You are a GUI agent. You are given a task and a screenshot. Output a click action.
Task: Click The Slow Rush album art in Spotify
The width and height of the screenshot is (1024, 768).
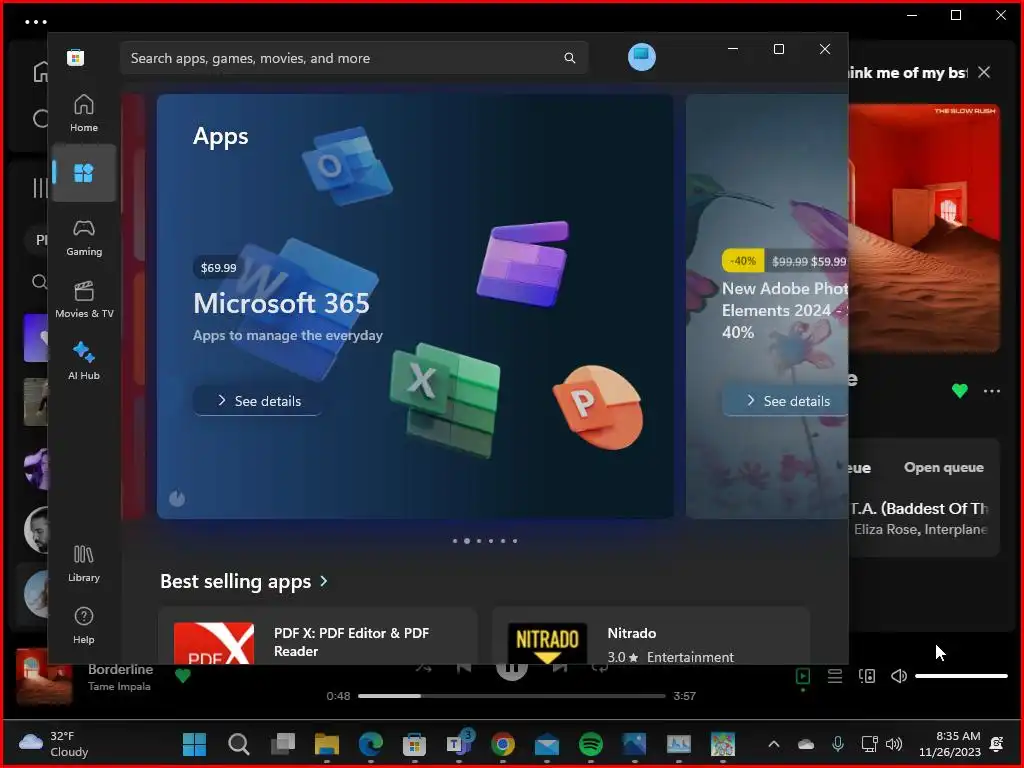[924, 229]
